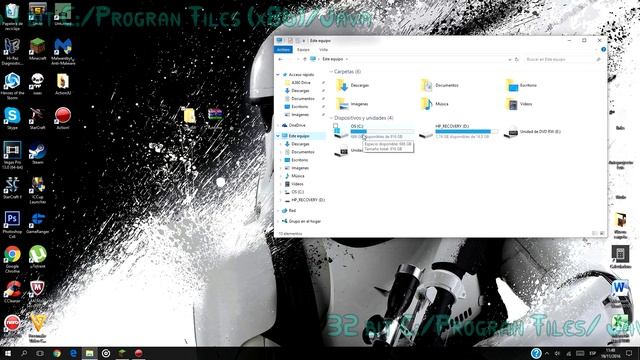The image size is (640, 360).
Task: Open the Música folder in Carpetas
Action: click(x=435, y=104)
